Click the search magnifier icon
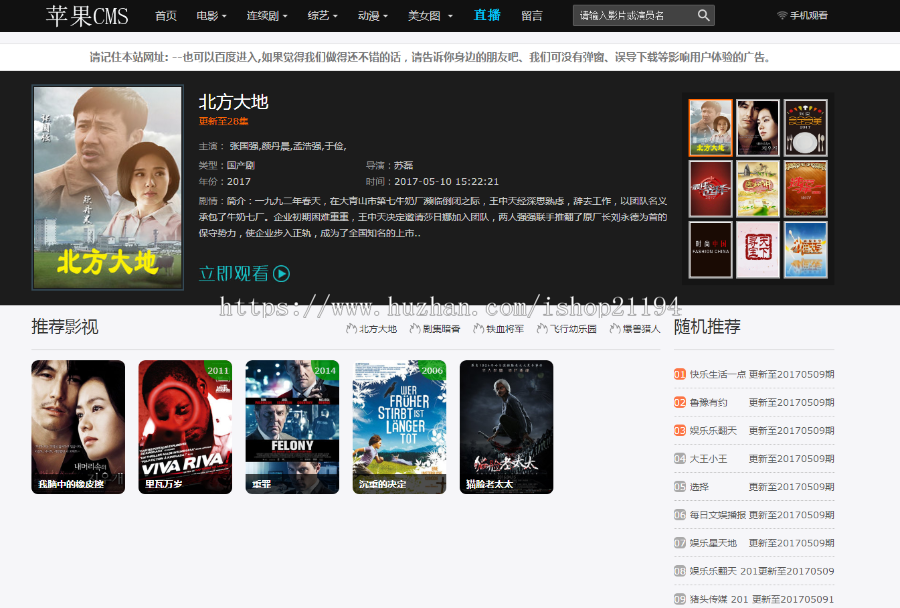The width and height of the screenshot is (900, 608). tap(703, 16)
